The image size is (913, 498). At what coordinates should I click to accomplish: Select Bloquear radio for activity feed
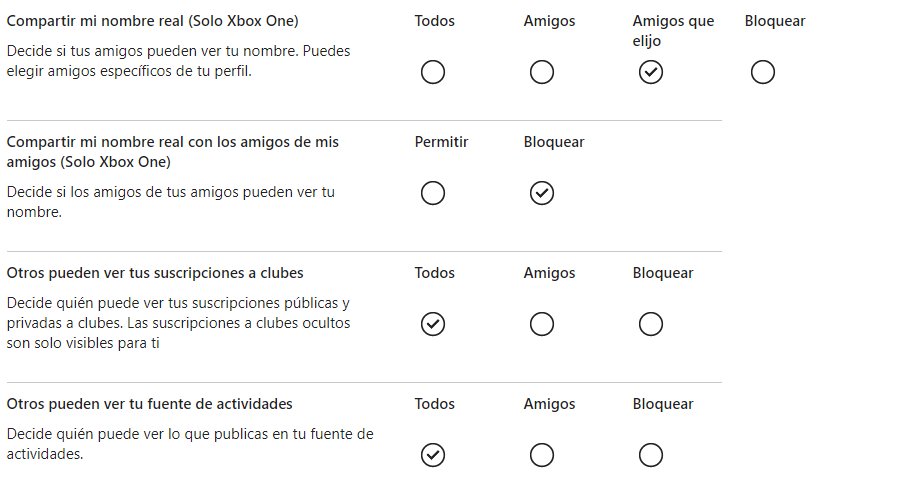651,455
